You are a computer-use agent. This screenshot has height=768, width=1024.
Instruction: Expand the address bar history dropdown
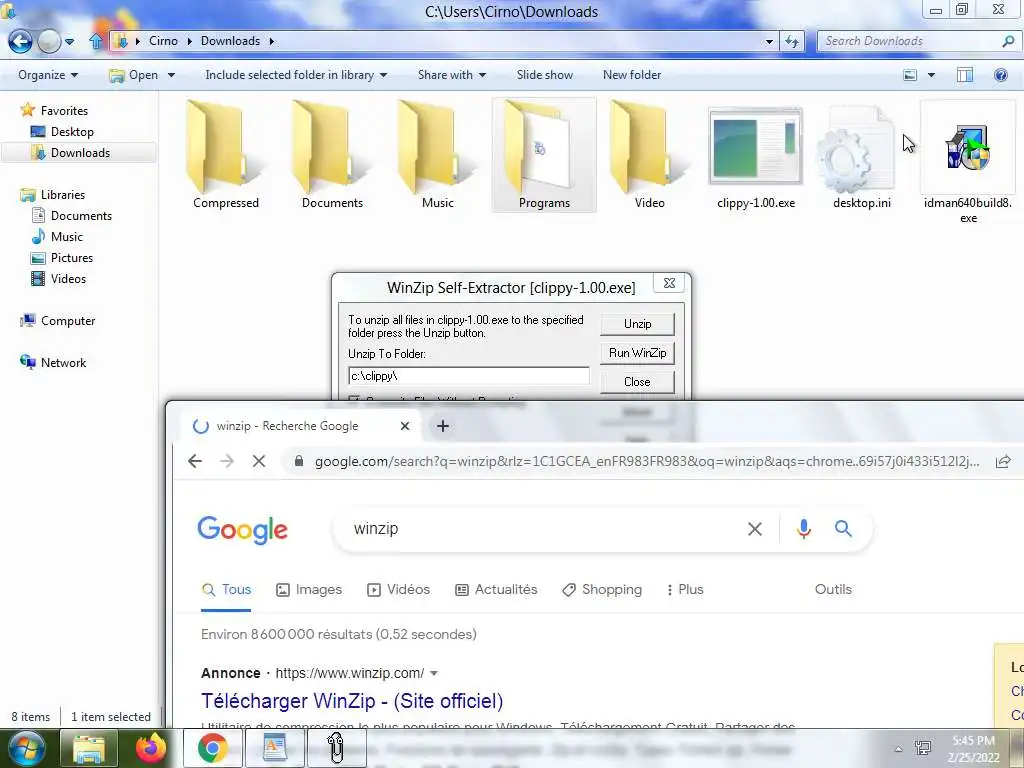coord(769,41)
